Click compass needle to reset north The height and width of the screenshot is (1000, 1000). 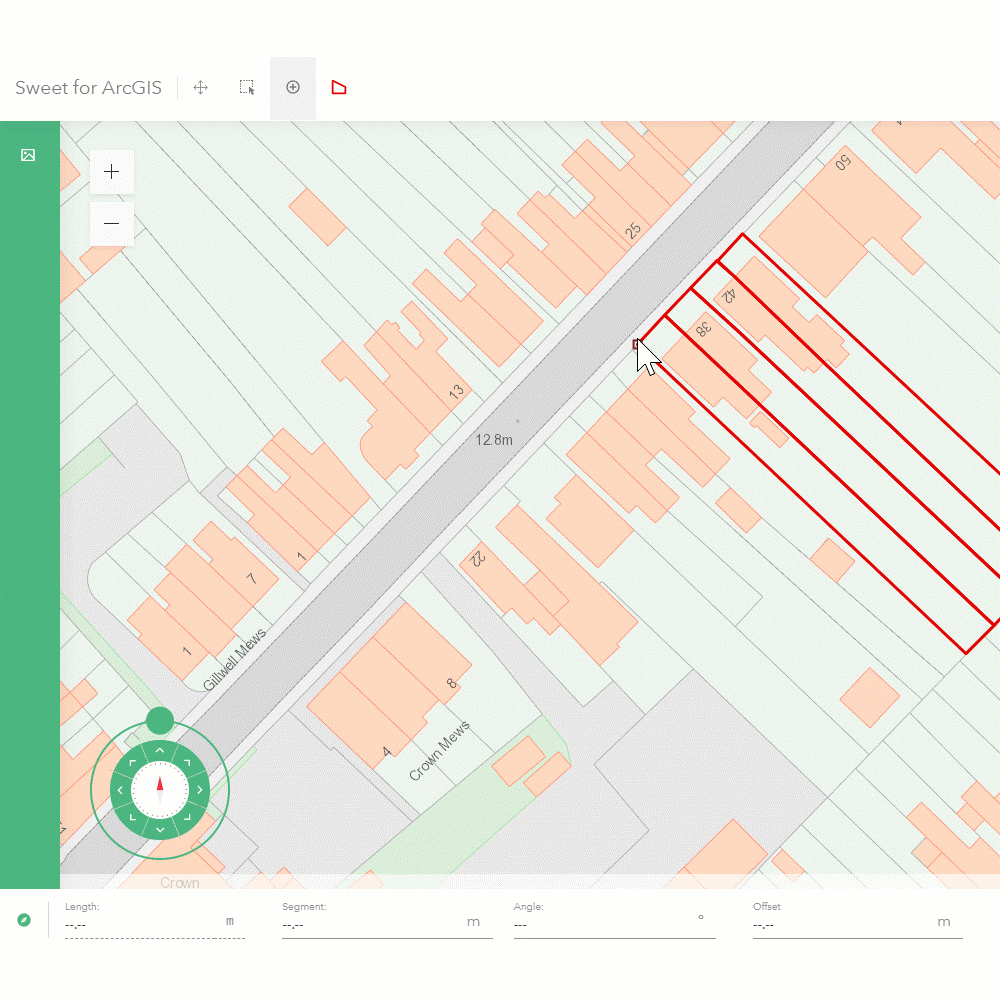point(160,790)
